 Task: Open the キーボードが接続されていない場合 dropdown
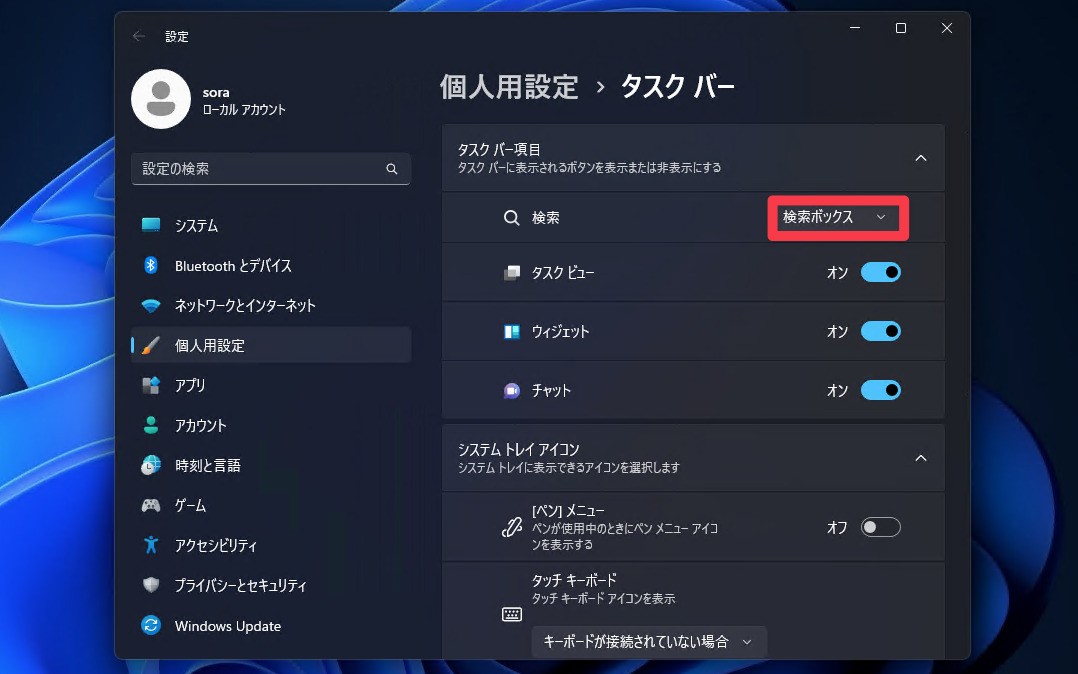click(x=648, y=642)
